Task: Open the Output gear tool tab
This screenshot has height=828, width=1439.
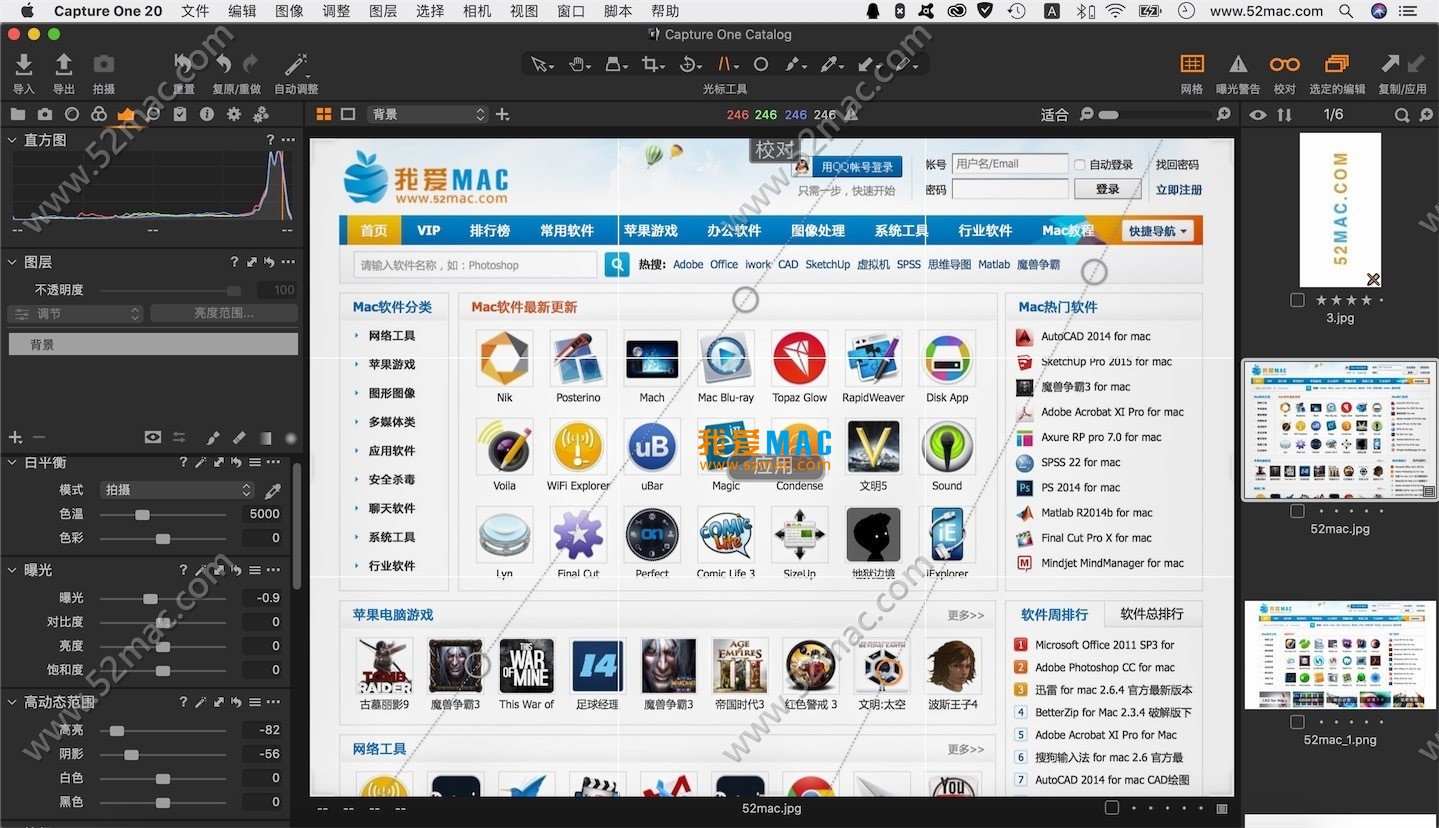Action: tap(234, 114)
